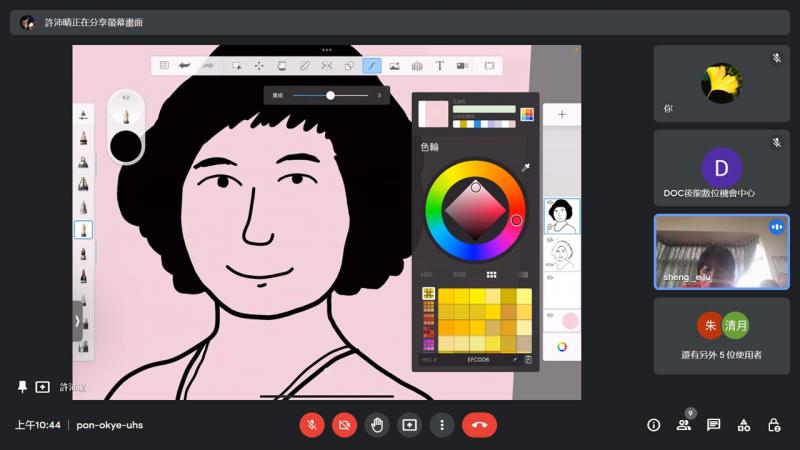Viewport: 800px width, 450px height.
Task: Open the tile showing 5 other users
Action: pos(721,336)
